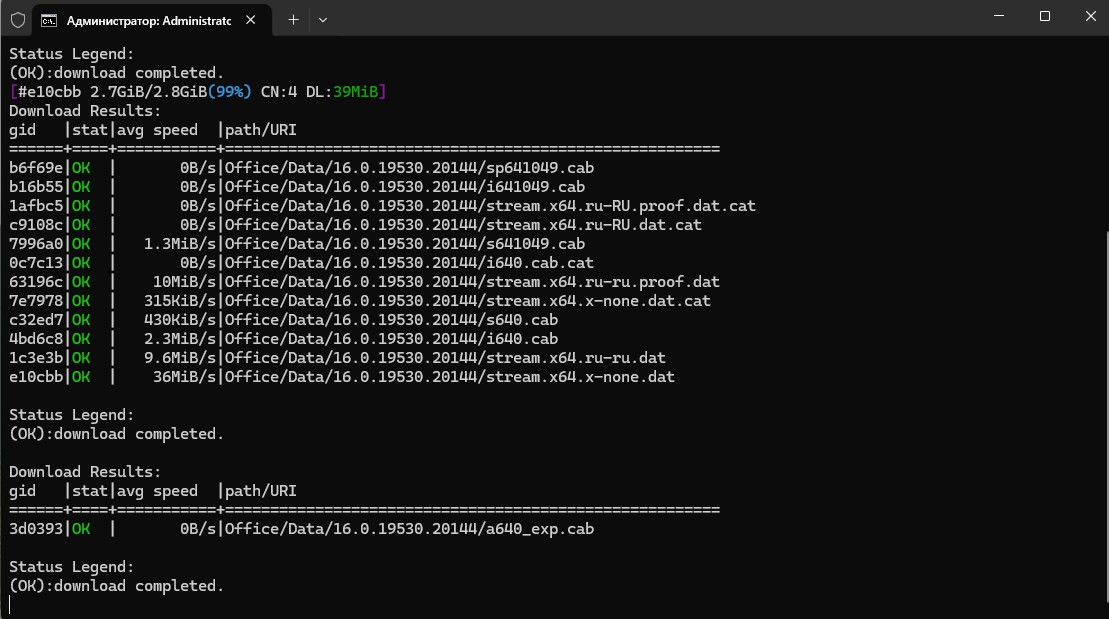
Task: Click the stream.x64.x-none.dat path line
Action: 450,377
